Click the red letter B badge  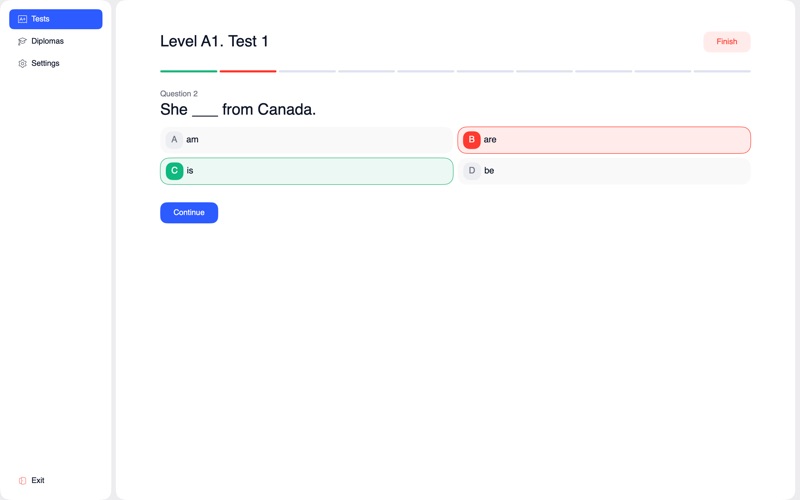[472, 140]
